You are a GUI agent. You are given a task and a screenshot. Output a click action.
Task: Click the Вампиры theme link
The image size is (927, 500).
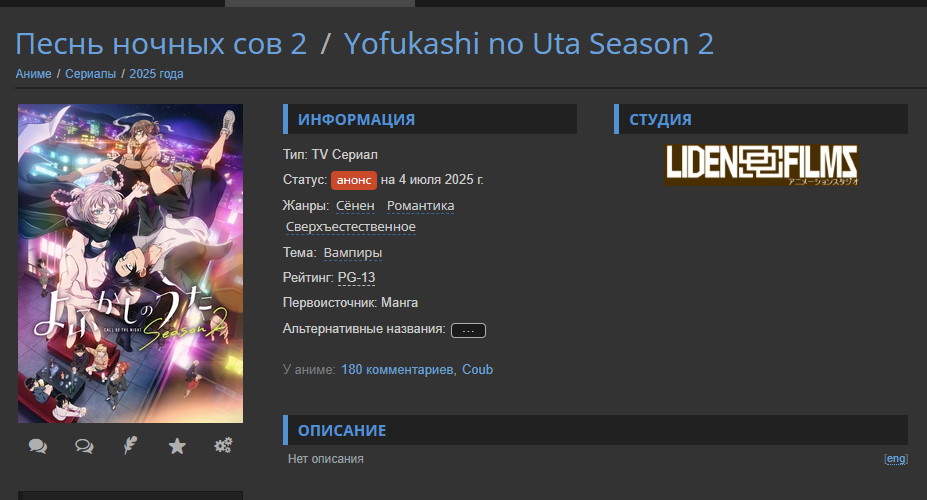click(x=352, y=253)
